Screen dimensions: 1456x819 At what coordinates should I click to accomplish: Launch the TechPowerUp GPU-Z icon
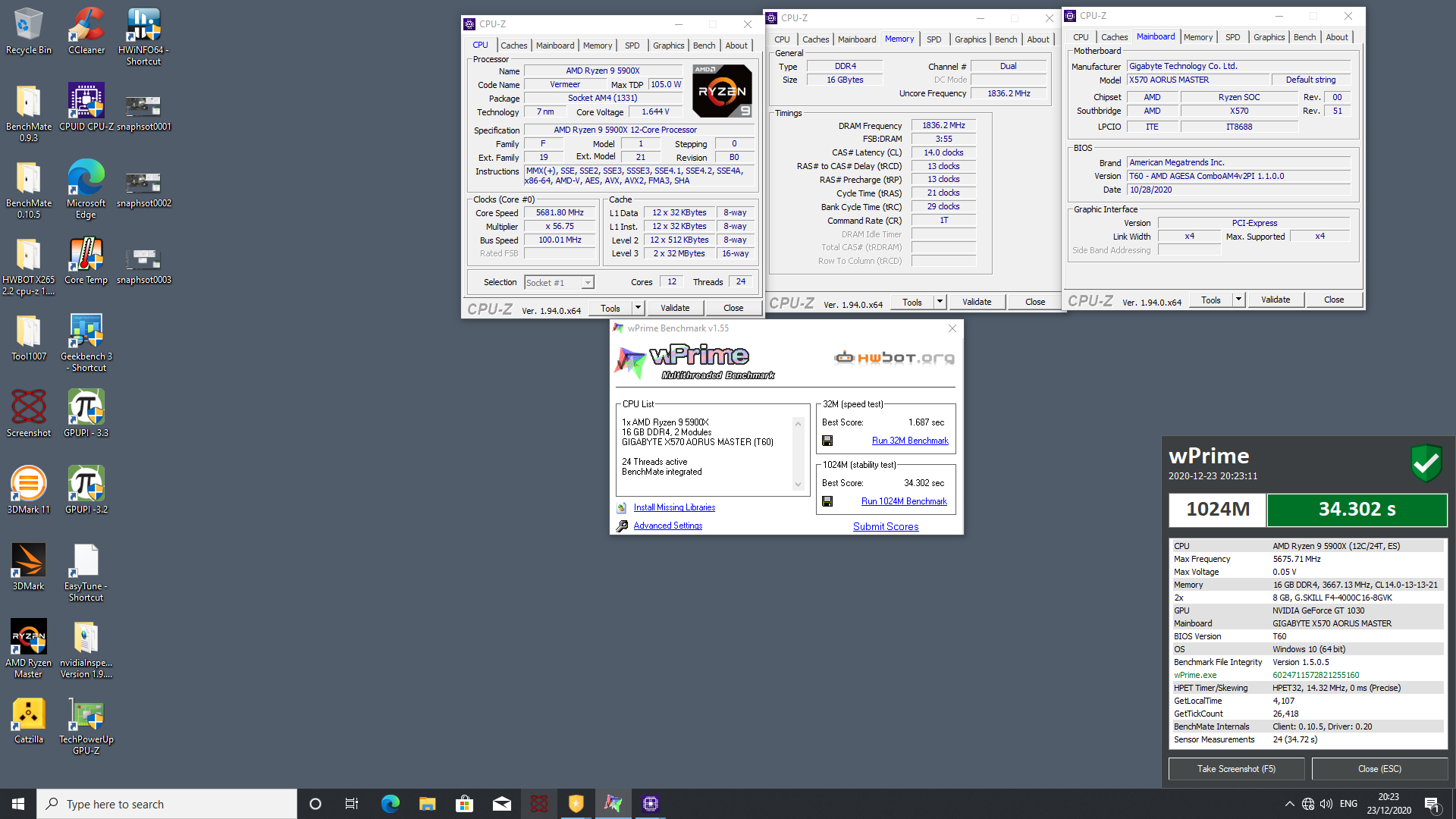coord(86,725)
